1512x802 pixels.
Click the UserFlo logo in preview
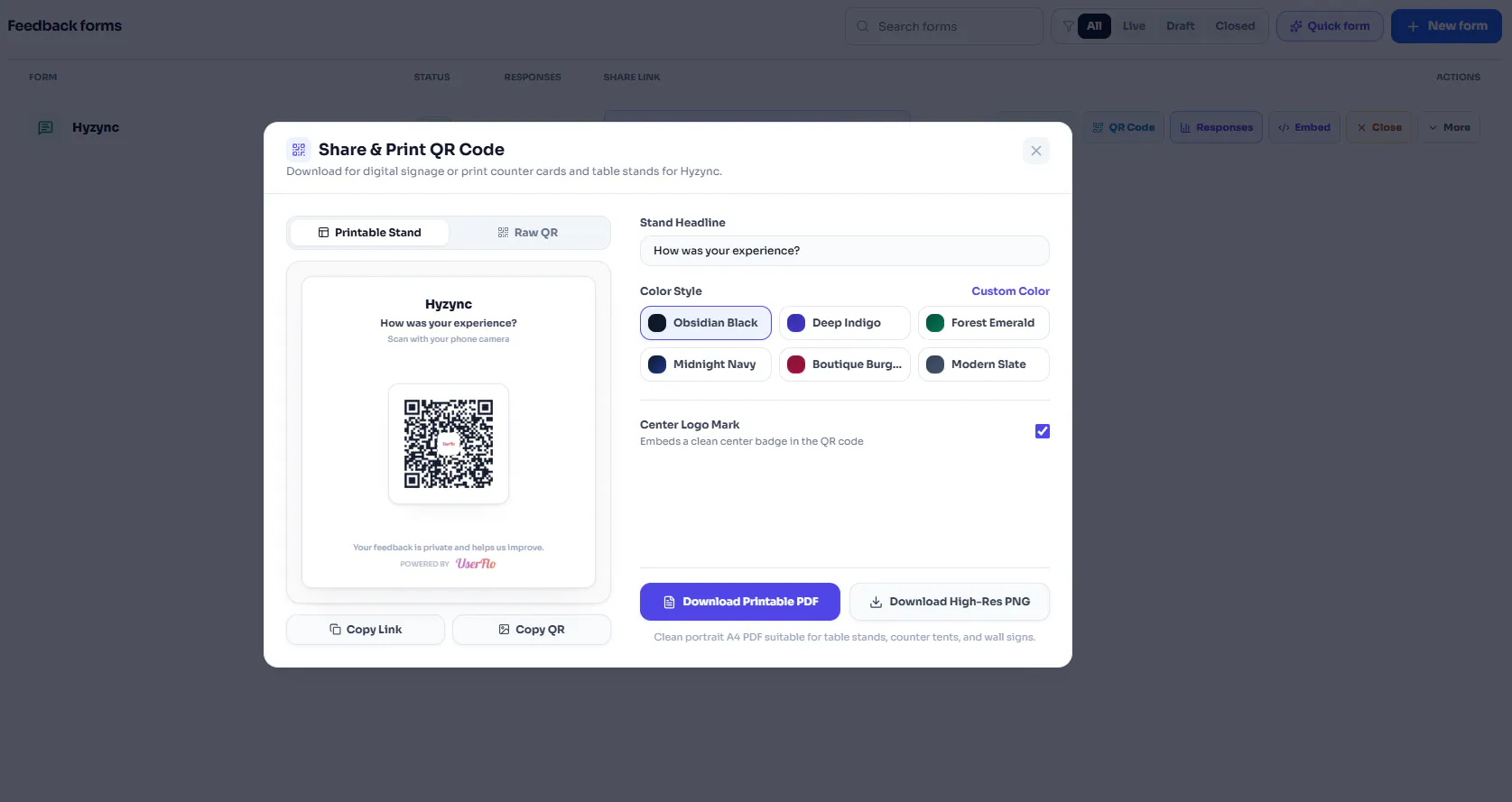point(476,564)
